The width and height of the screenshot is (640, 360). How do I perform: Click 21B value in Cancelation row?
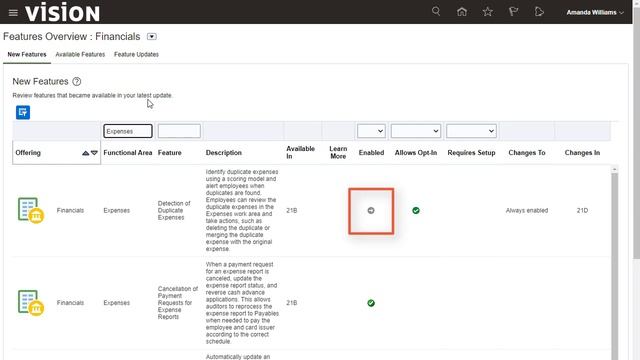291,303
